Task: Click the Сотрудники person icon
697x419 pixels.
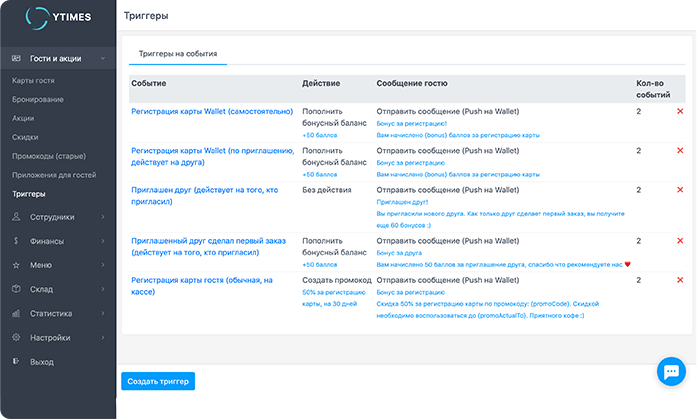Action: (16, 216)
